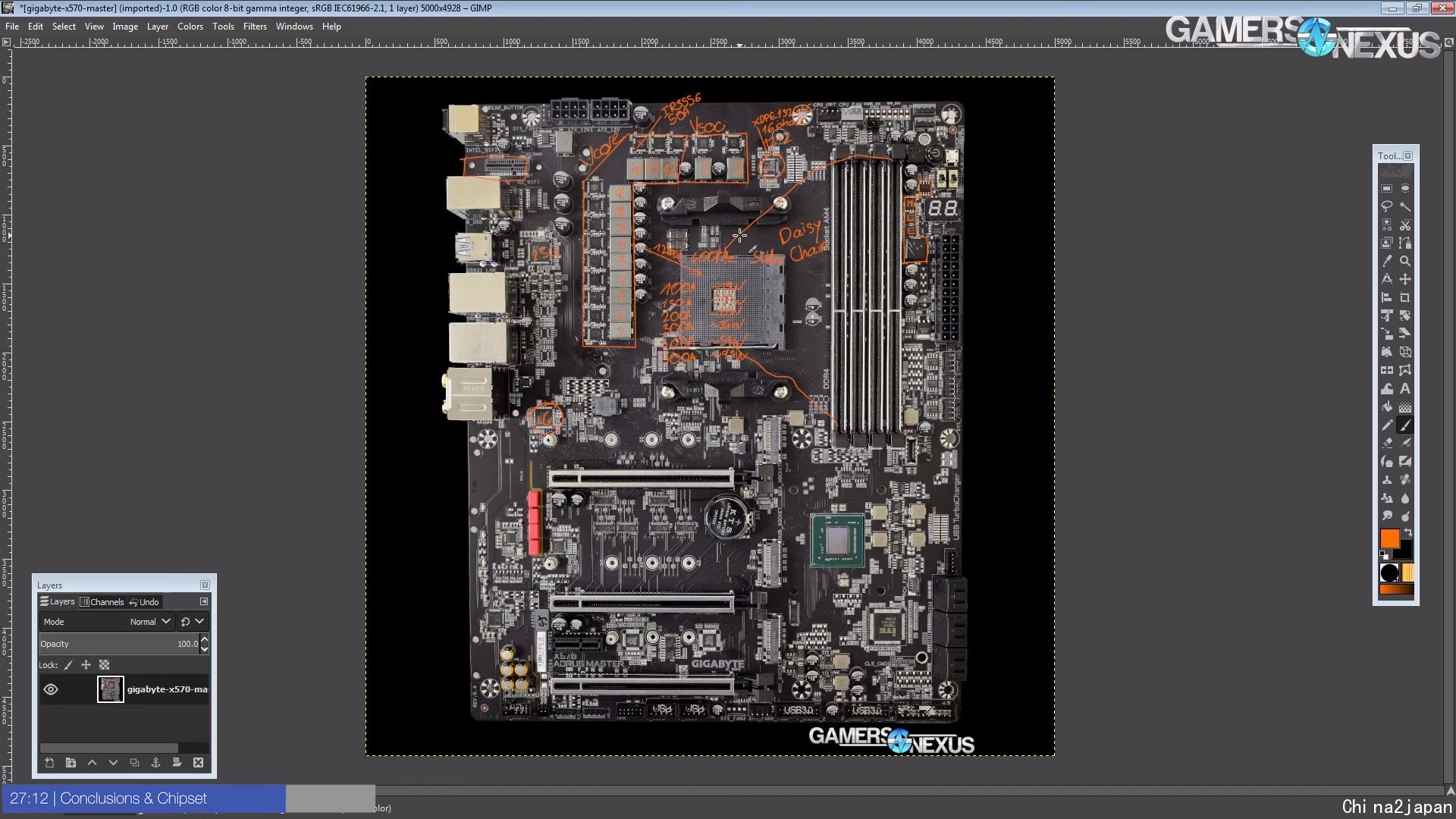Select the Text tool
This screenshot has height=819, width=1456.
point(1405,388)
